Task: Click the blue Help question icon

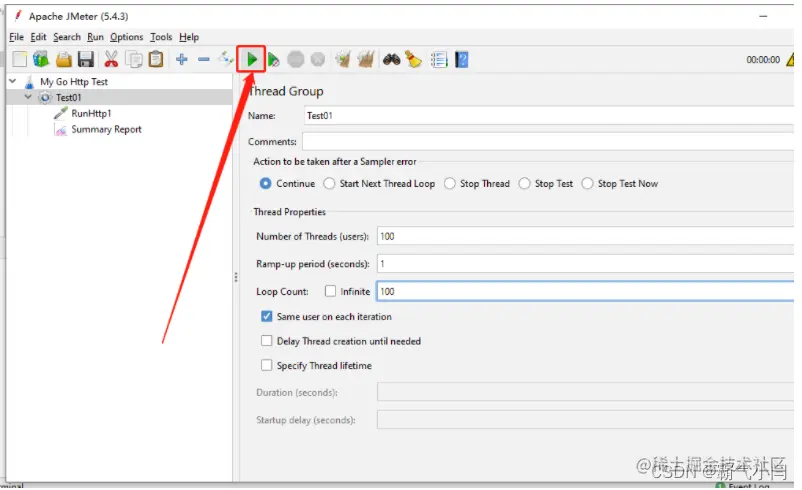Action: 461,60
